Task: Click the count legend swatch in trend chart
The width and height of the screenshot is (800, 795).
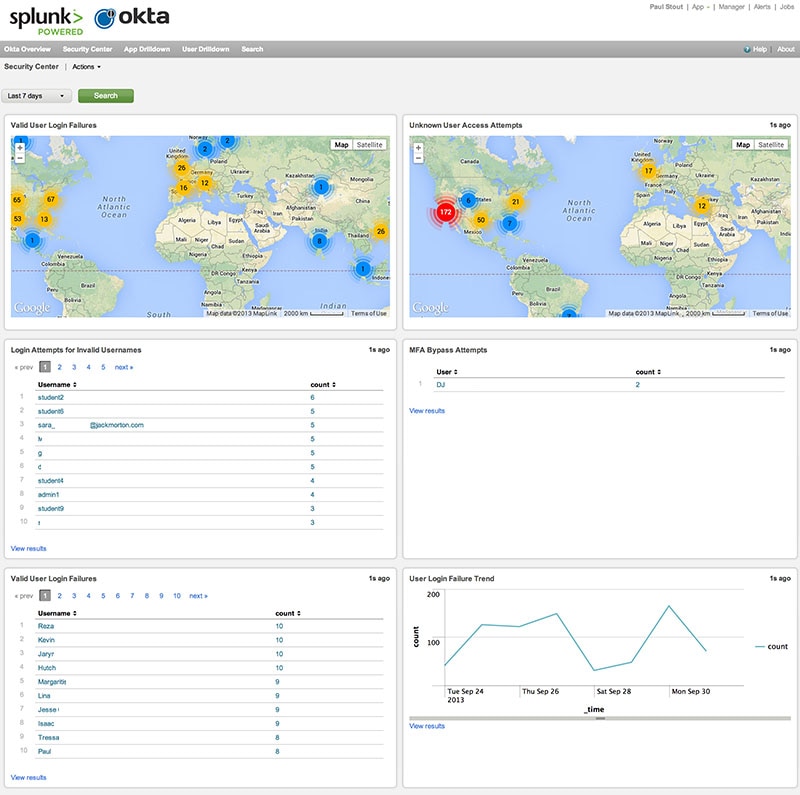Action: 759,647
